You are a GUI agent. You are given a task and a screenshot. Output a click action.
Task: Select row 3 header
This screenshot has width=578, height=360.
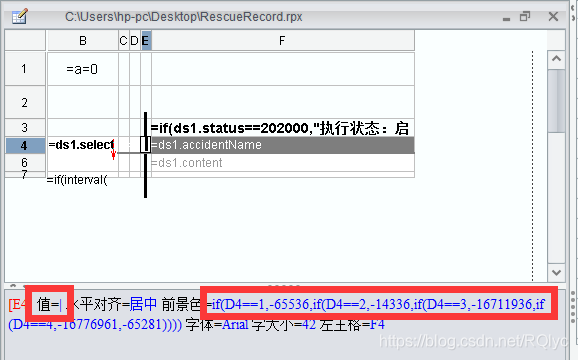pyautogui.click(x=25, y=128)
